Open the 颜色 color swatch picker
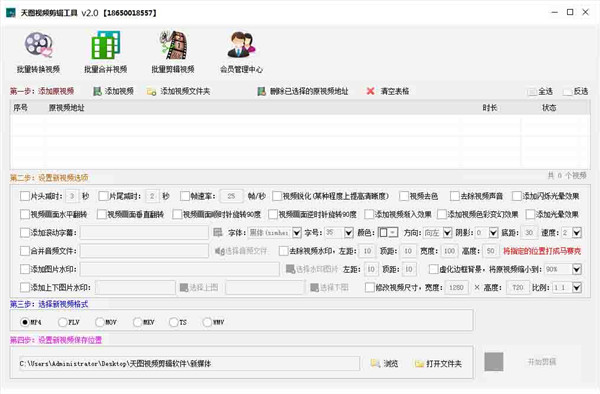 coord(388,233)
